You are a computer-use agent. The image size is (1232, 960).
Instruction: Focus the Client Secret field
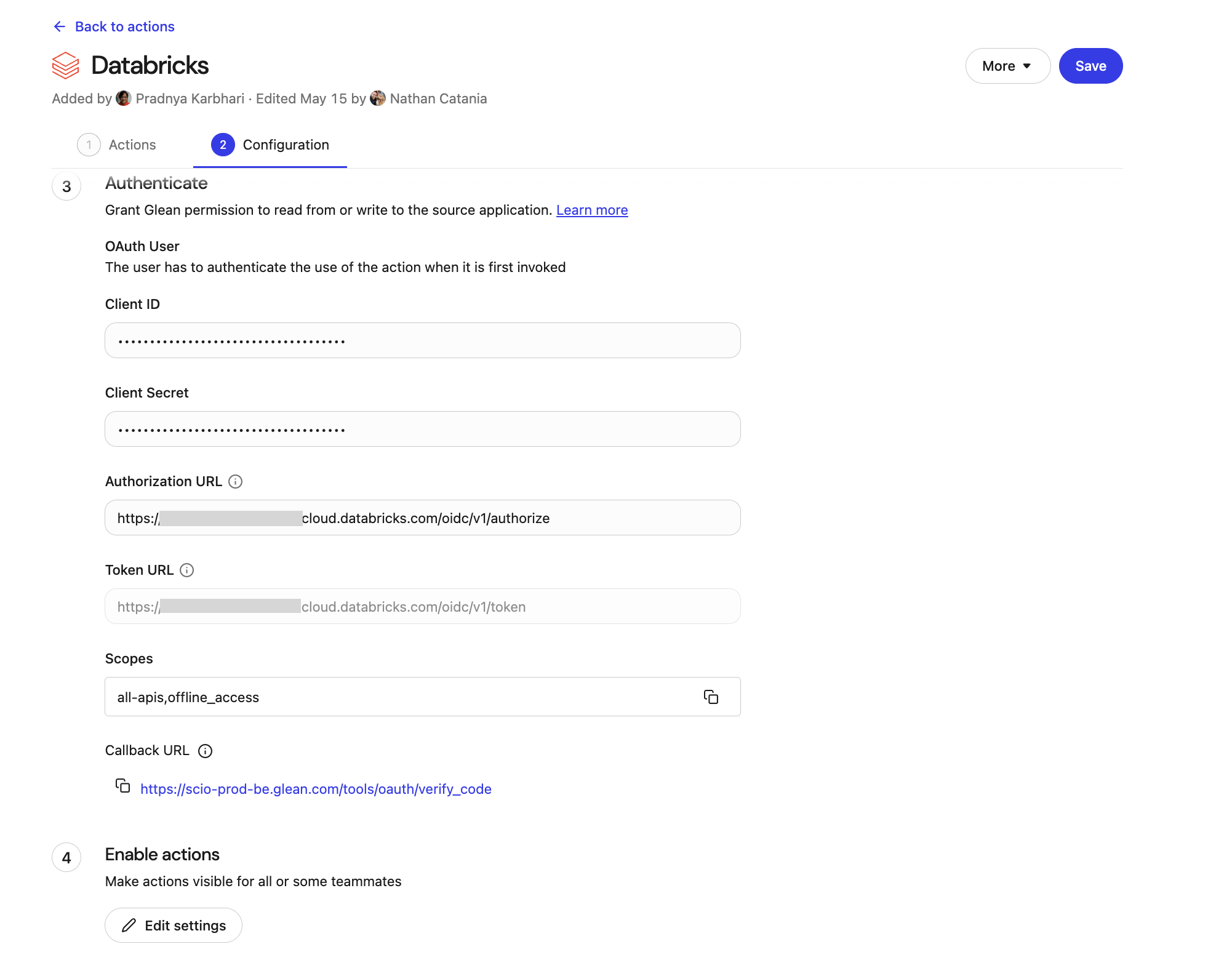coord(422,429)
